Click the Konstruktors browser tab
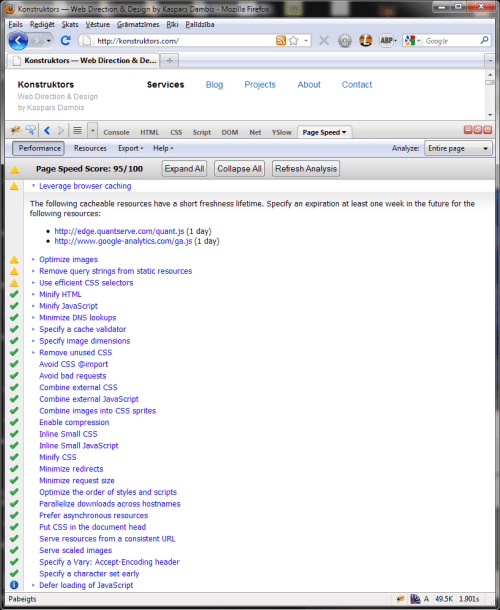Screen dimensions: 500x610 tap(84, 60)
